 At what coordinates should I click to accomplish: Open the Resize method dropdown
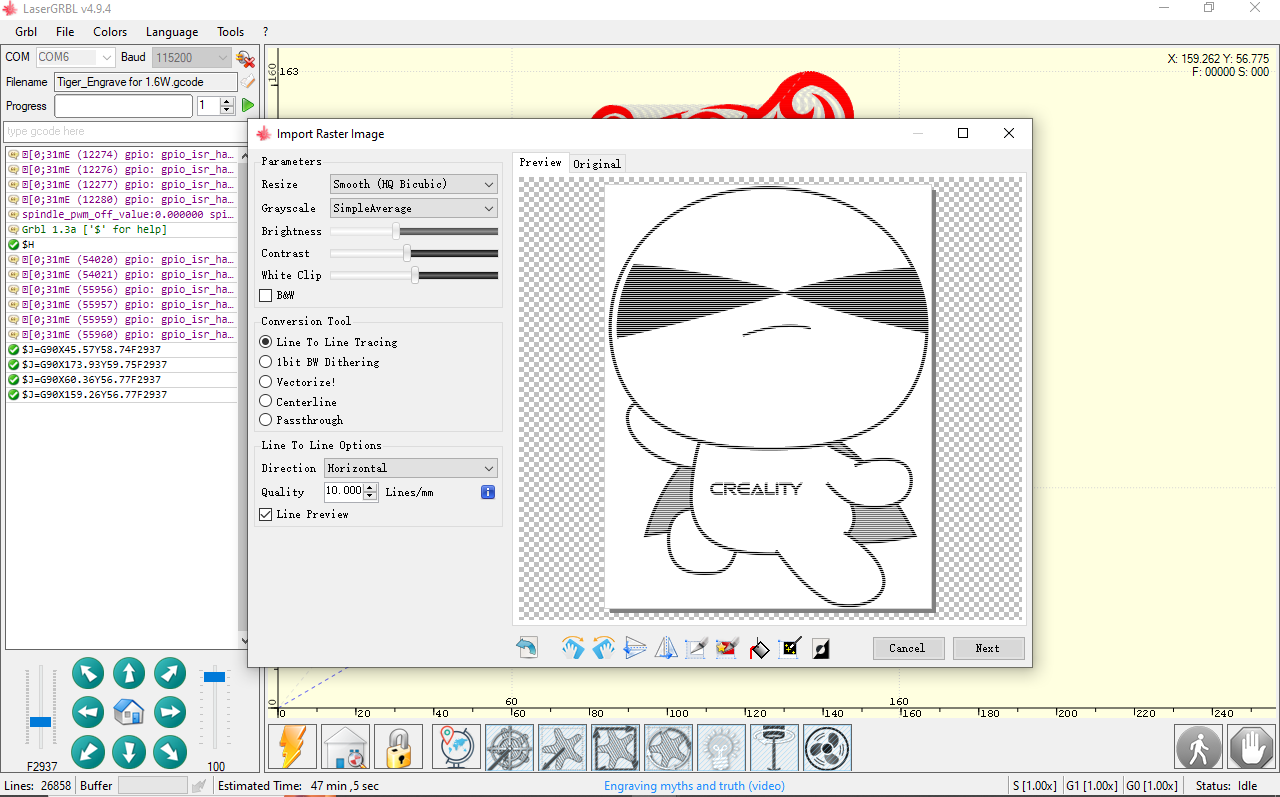414,184
